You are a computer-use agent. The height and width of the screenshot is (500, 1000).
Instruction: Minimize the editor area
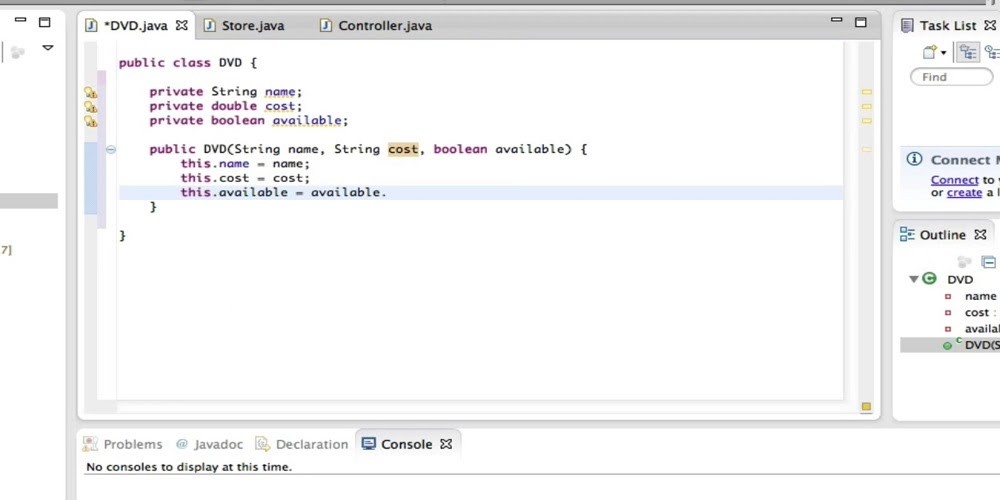pos(836,21)
